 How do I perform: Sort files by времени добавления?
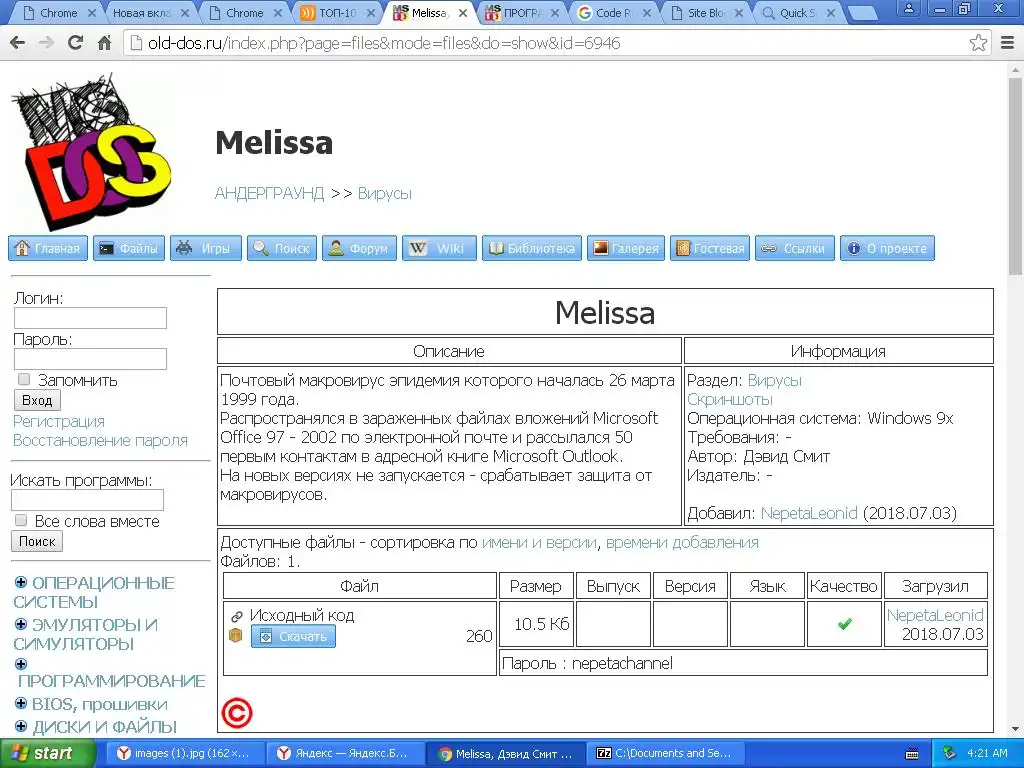point(682,542)
